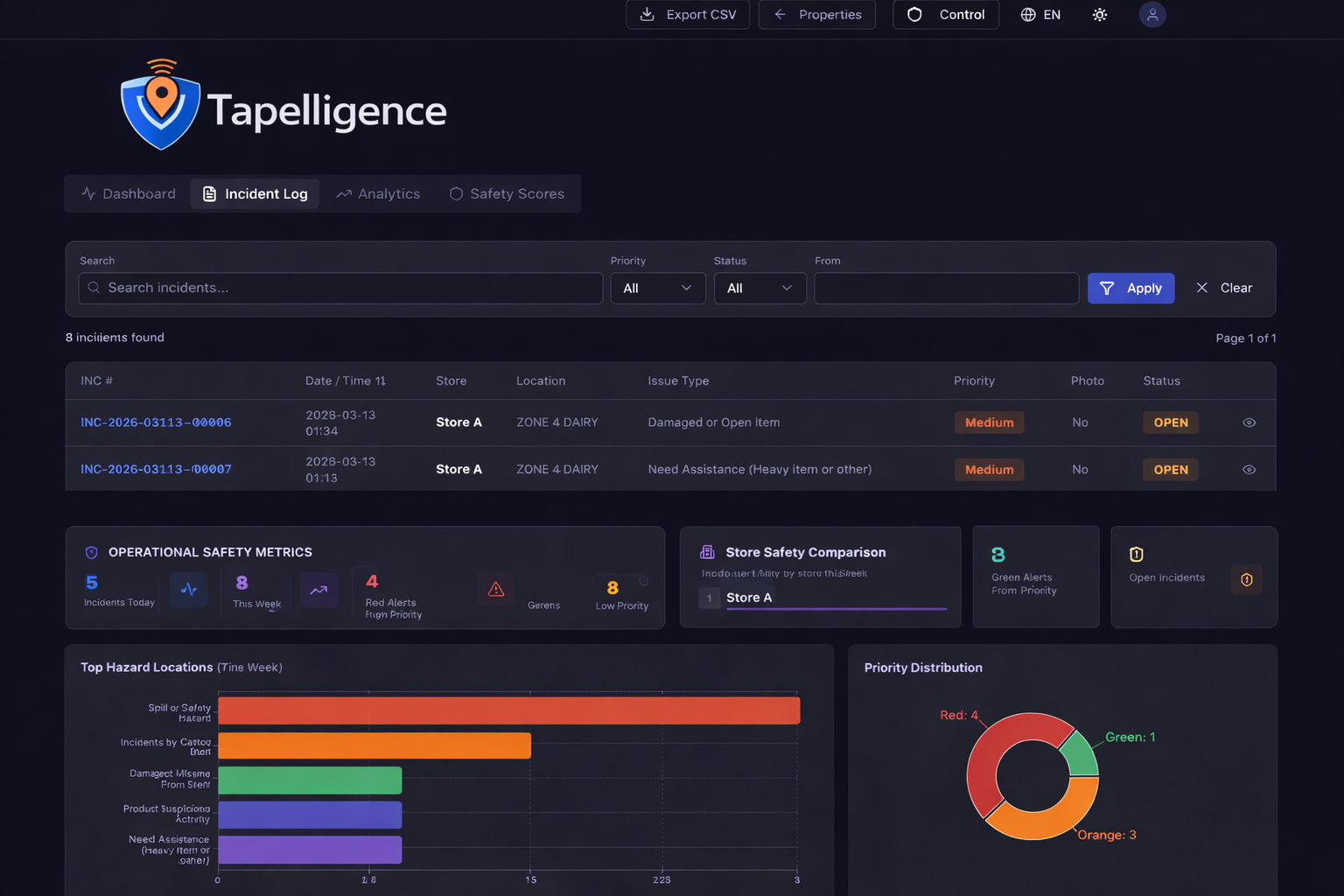Open the Analytics tab

click(x=378, y=193)
